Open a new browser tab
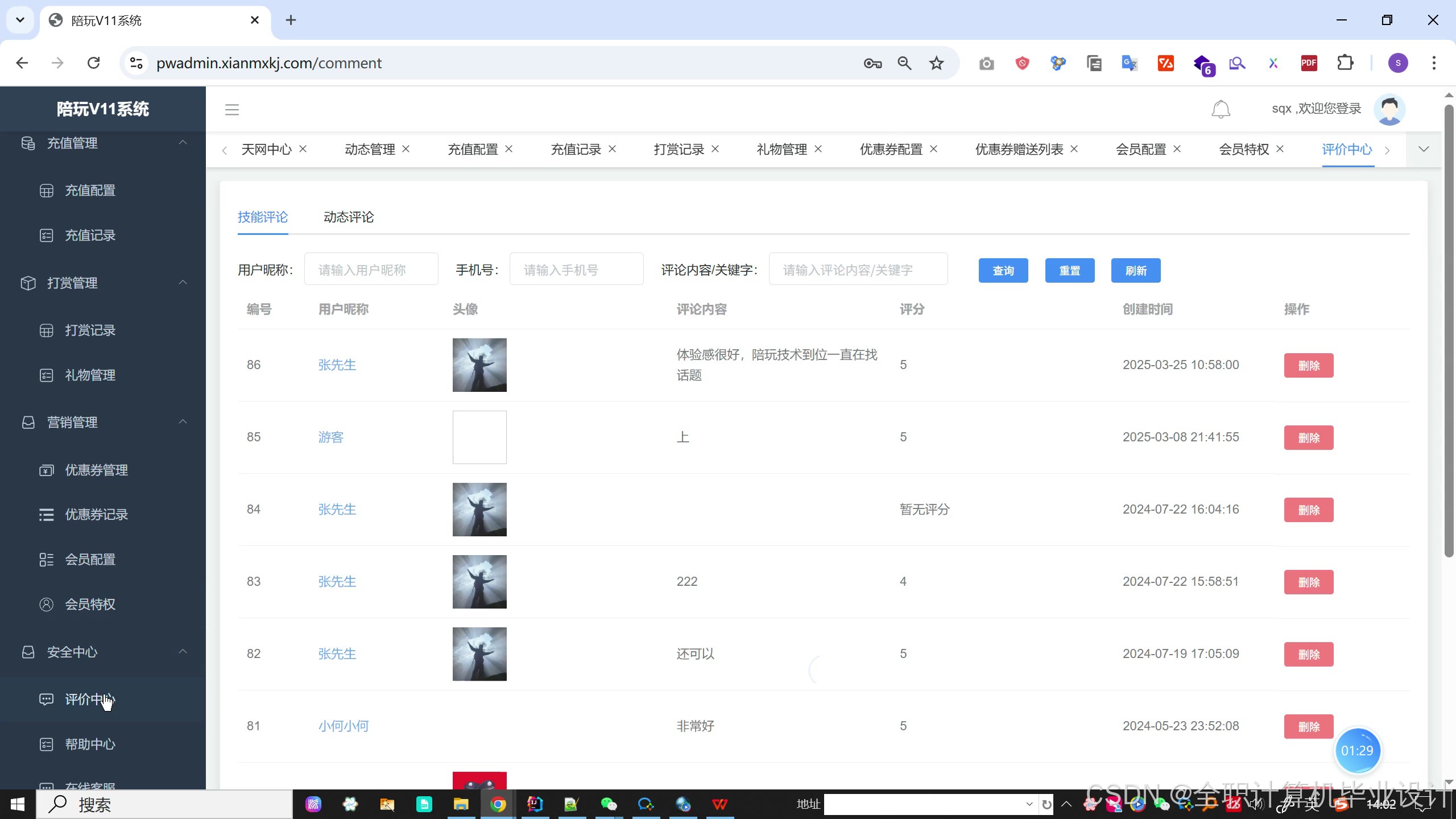Viewport: 1456px width, 819px height. click(291, 20)
